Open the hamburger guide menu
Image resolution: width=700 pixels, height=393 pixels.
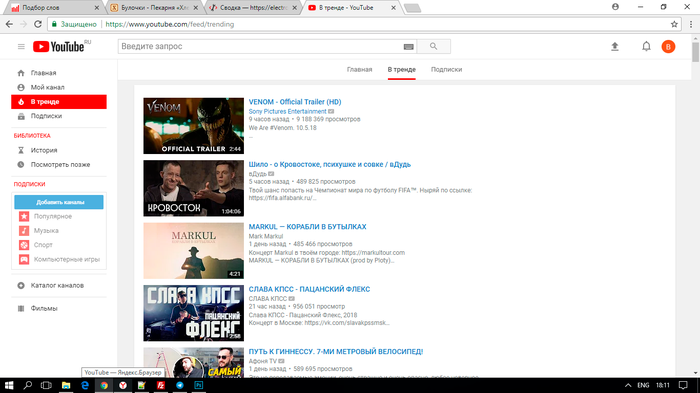click(21, 46)
